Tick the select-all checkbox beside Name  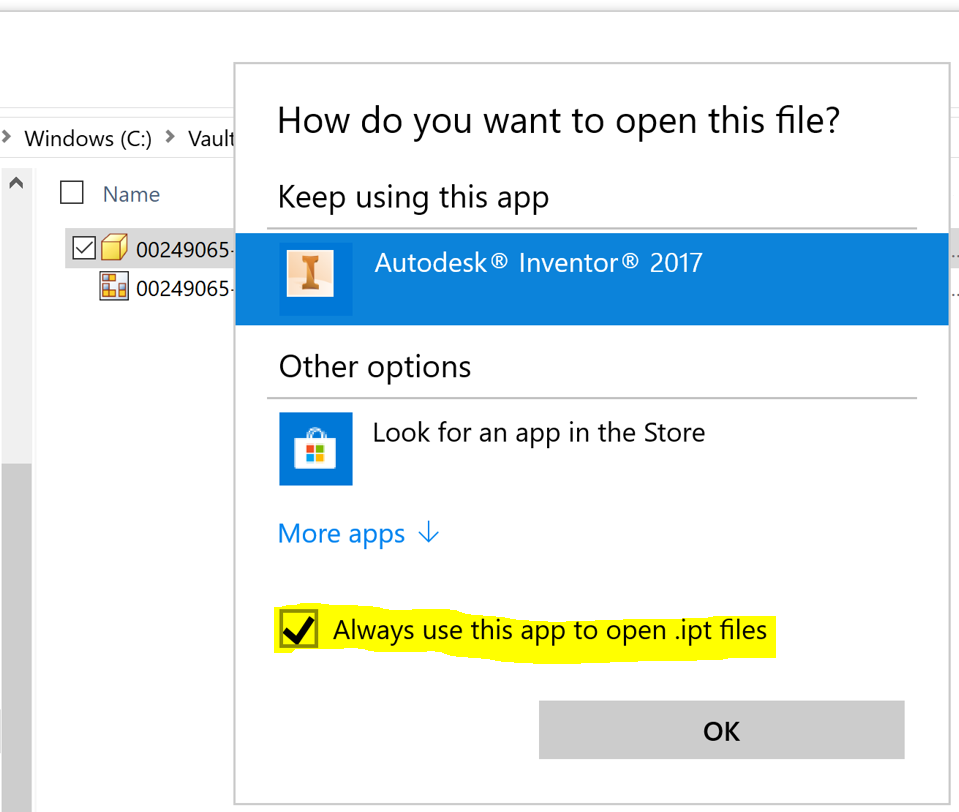pos(72,193)
